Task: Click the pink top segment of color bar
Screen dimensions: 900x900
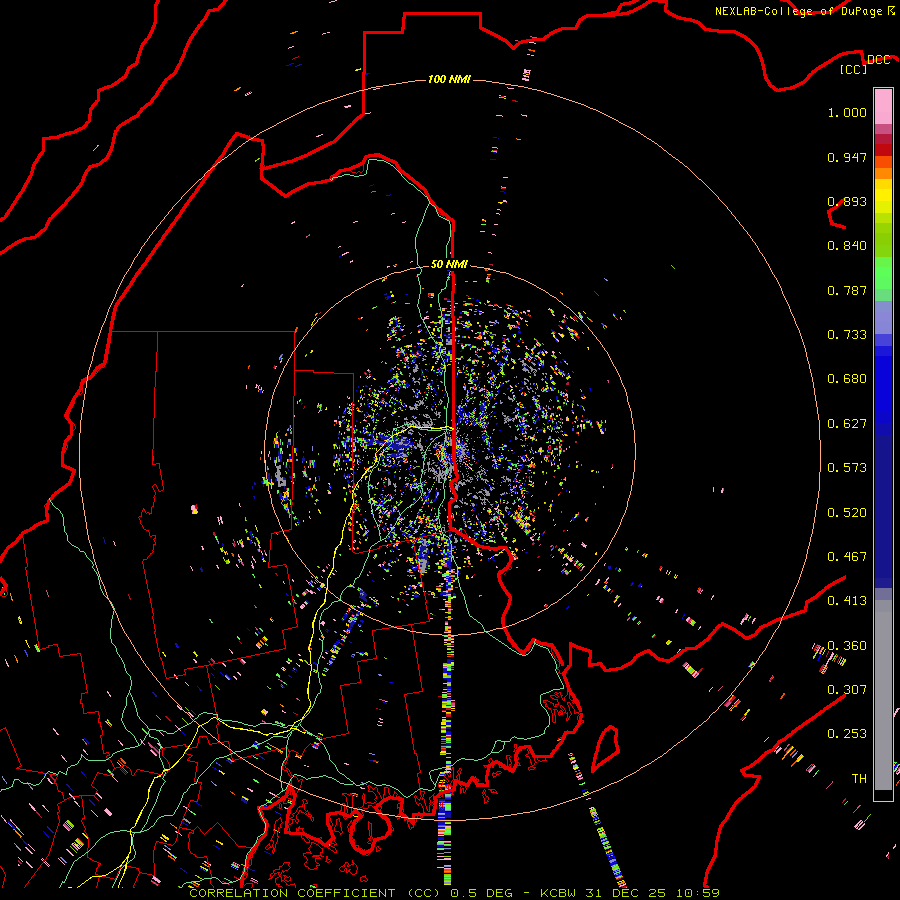Action: point(883,106)
